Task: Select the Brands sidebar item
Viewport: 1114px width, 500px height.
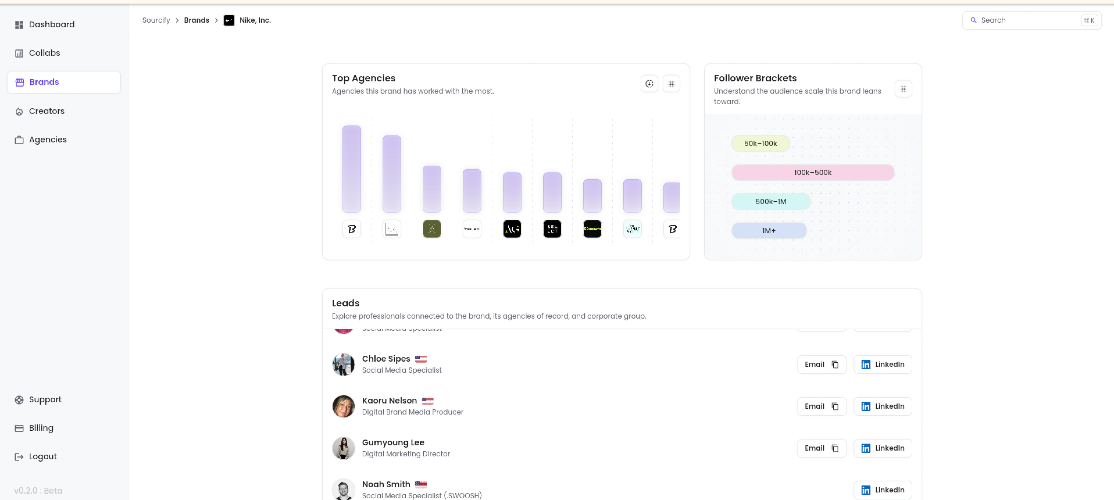Action: [64, 82]
